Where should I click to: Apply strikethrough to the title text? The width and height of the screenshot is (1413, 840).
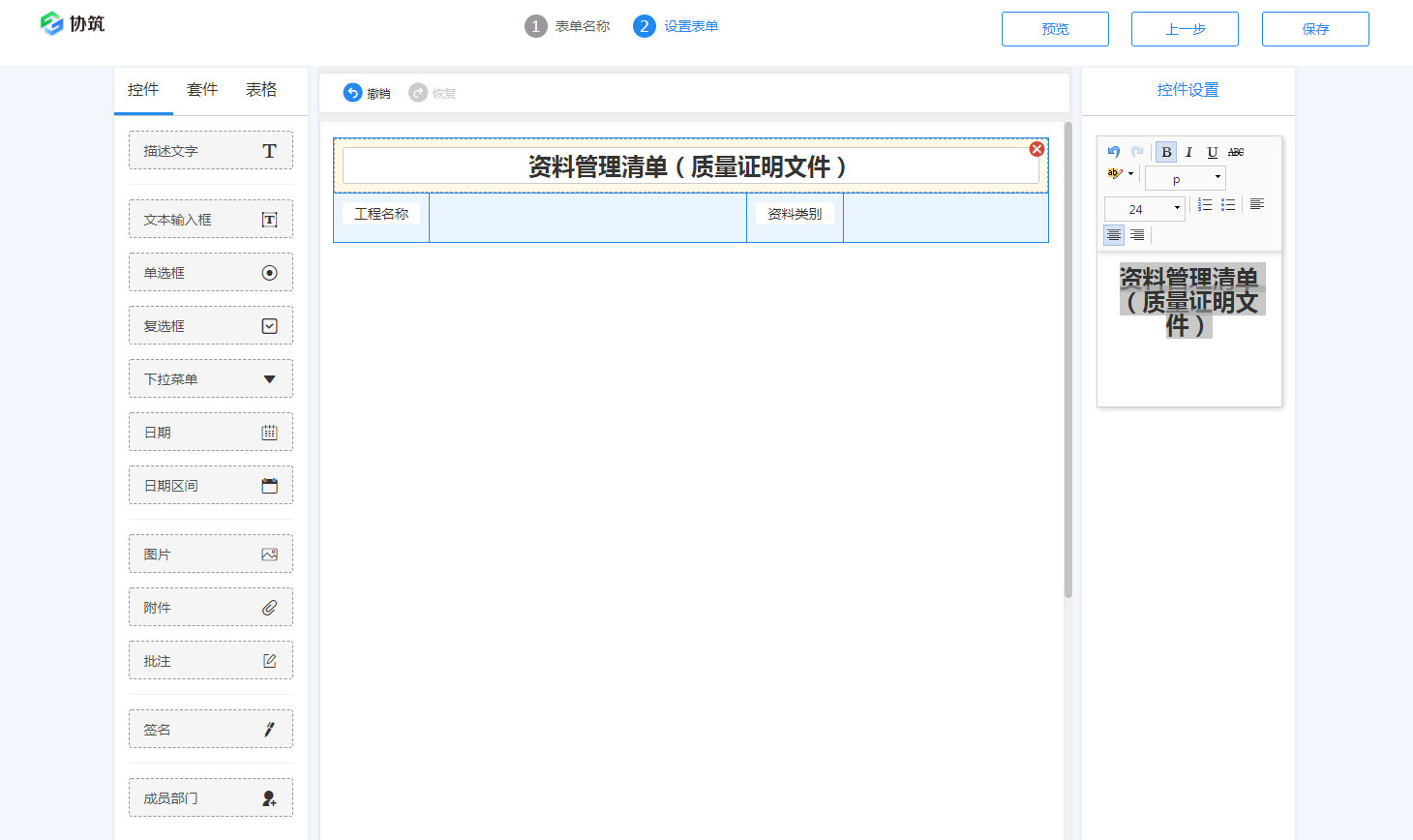pos(1236,152)
